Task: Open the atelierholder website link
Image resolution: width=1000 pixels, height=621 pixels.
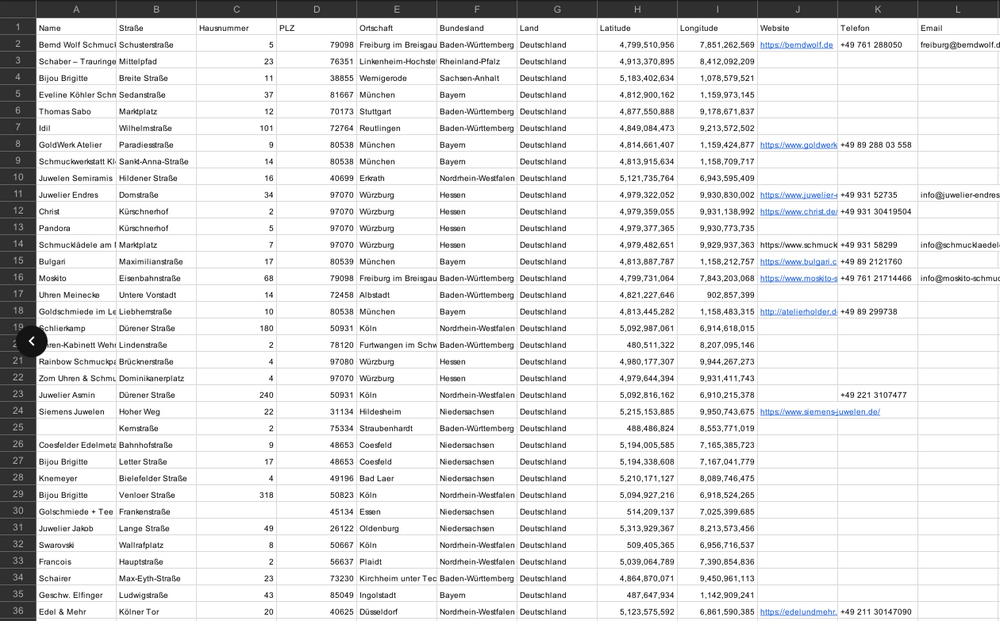Action: pos(798,312)
